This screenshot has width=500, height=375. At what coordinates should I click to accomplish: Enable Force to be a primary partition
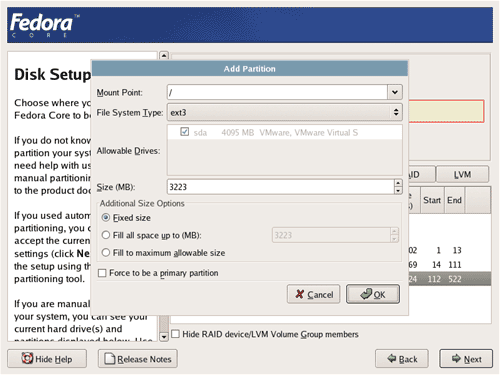pos(102,273)
